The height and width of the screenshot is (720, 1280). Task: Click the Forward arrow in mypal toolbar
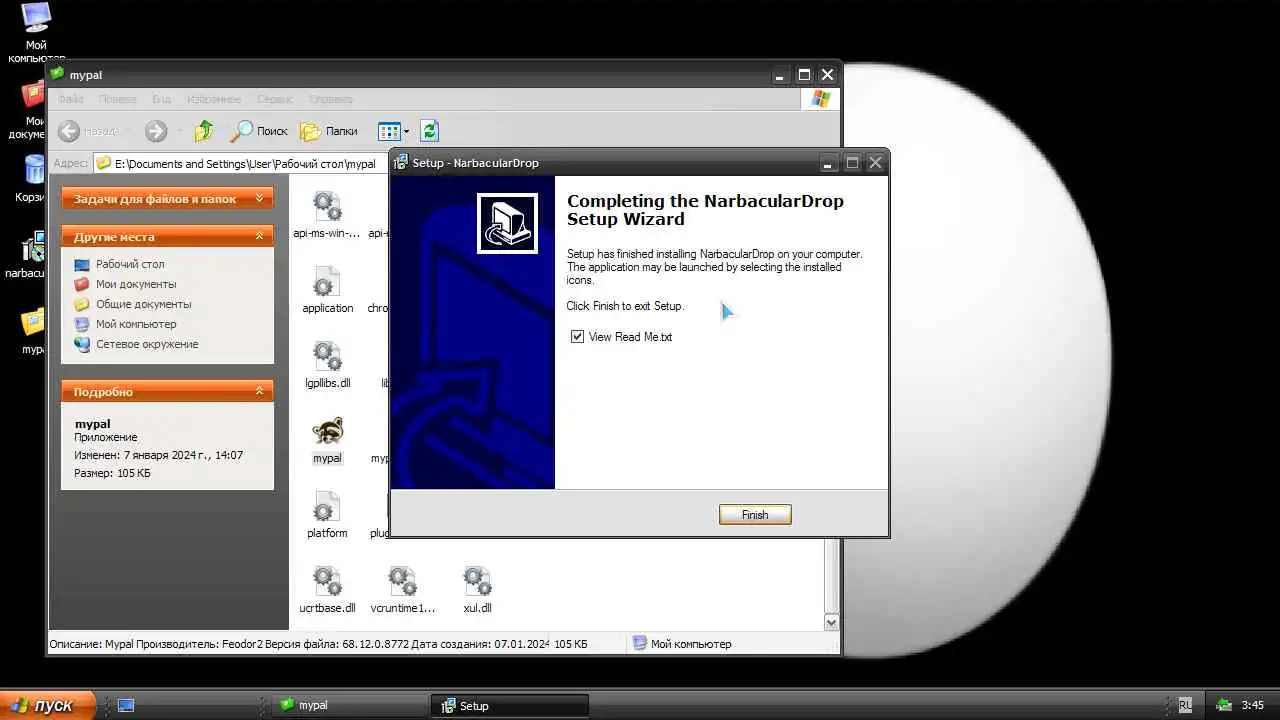156,131
